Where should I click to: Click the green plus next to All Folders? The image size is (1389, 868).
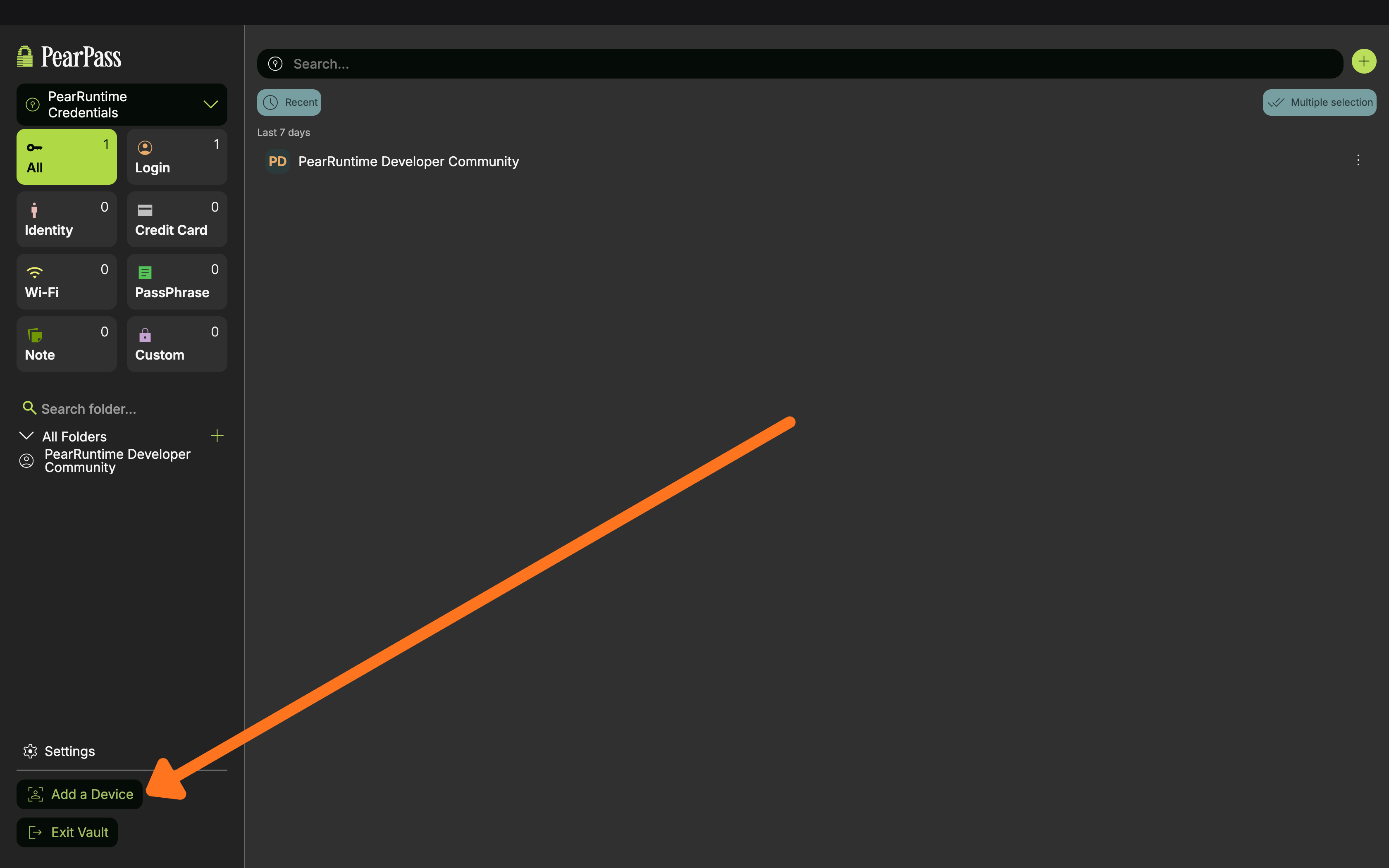pos(217,436)
